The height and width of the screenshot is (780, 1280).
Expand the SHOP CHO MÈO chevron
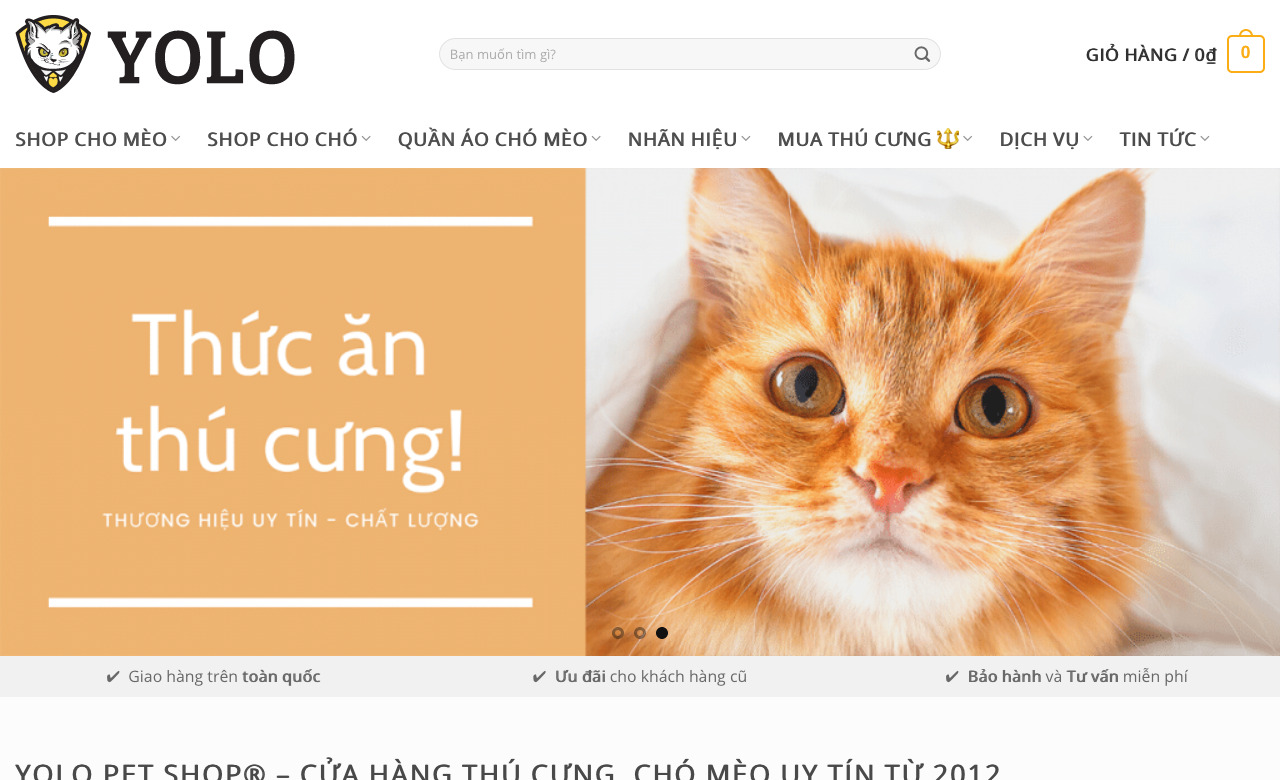tap(176, 139)
